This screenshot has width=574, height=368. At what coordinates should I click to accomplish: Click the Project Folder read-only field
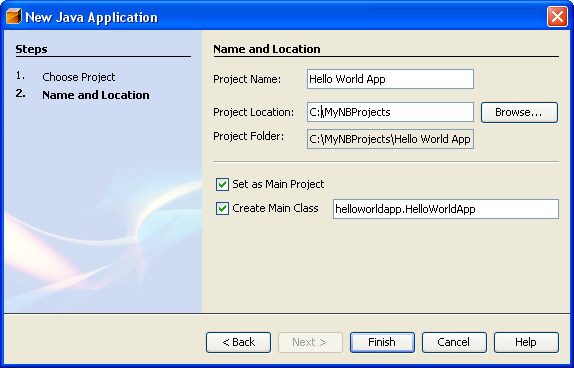pyautogui.click(x=390, y=139)
